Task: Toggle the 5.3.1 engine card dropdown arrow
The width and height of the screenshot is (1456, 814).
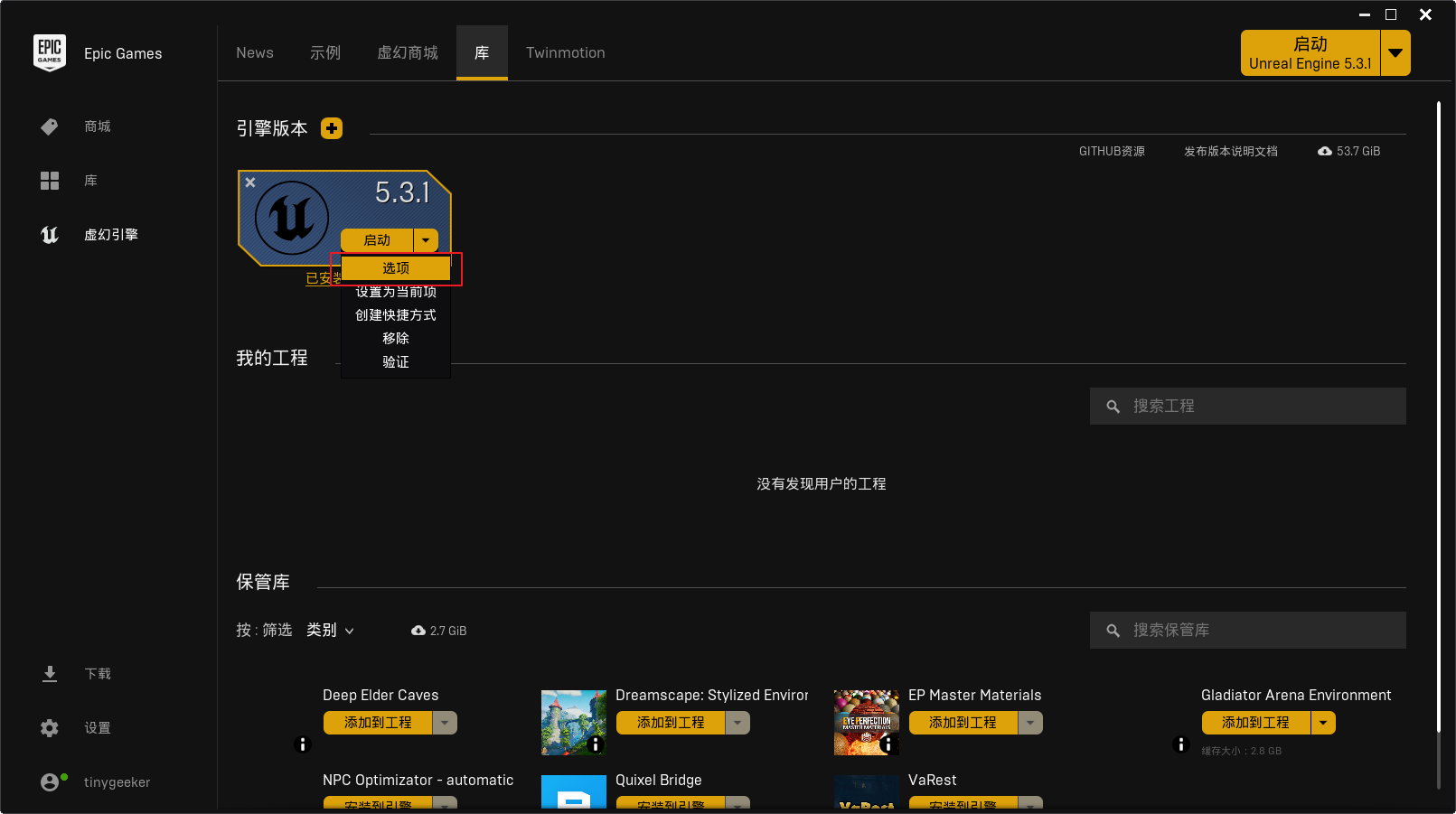Action: coord(426,240)
